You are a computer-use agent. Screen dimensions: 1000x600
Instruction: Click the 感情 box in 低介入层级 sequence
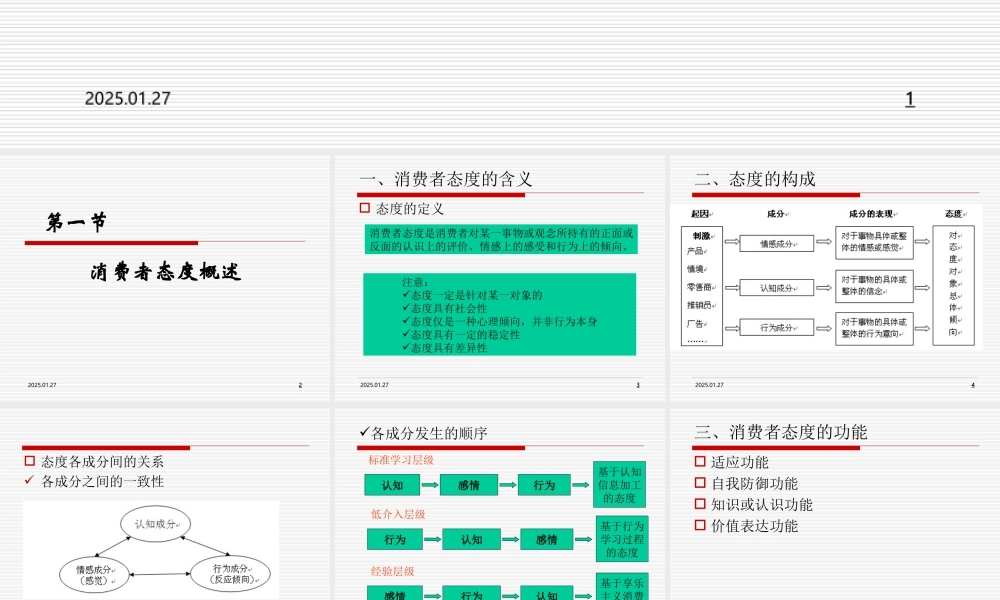pos(547,540)
